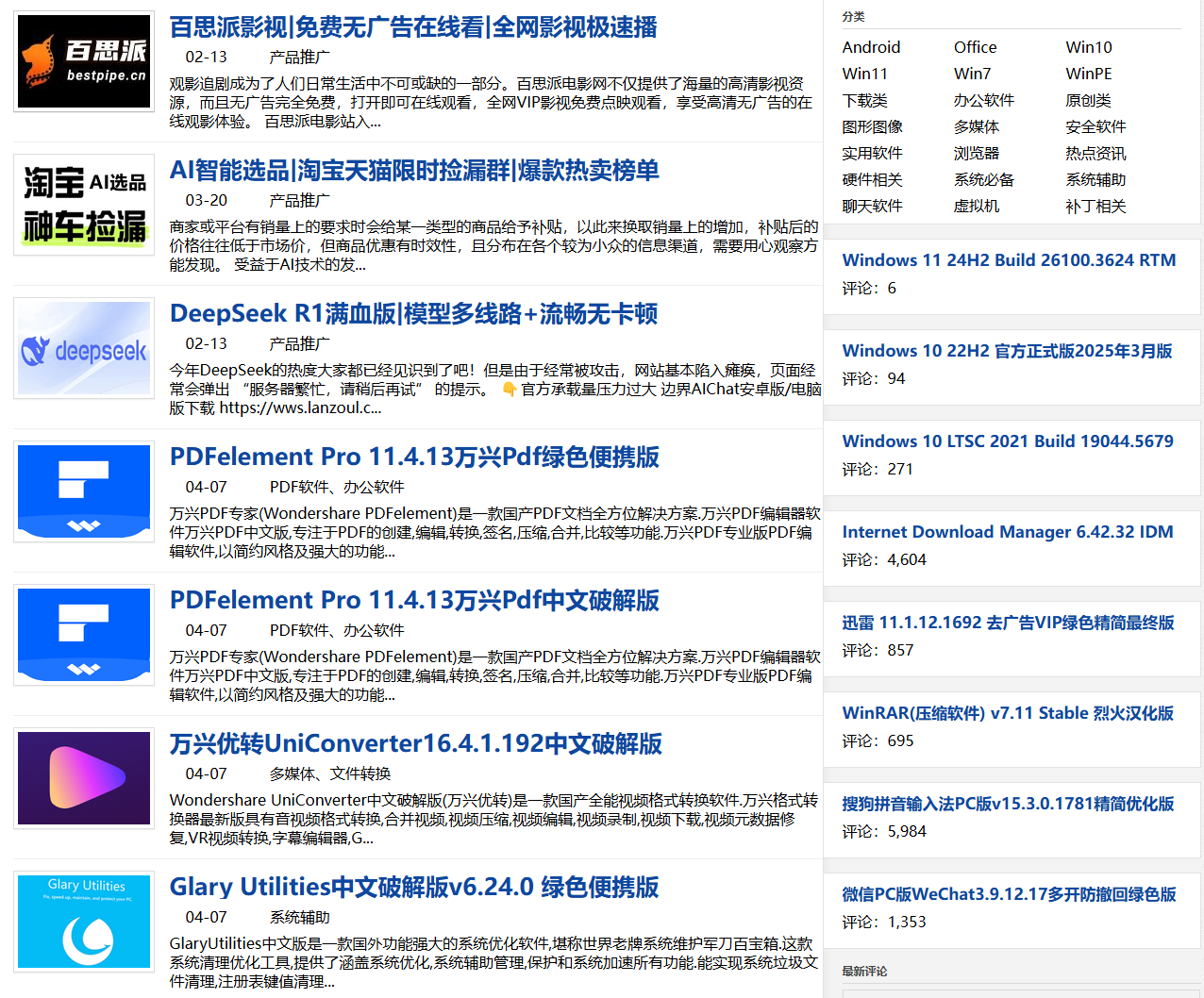Click 03-20 date on AI智能选品 post
Image resolution: width=1204 pixels, height=998 pixels.
(x=207, y=200)
